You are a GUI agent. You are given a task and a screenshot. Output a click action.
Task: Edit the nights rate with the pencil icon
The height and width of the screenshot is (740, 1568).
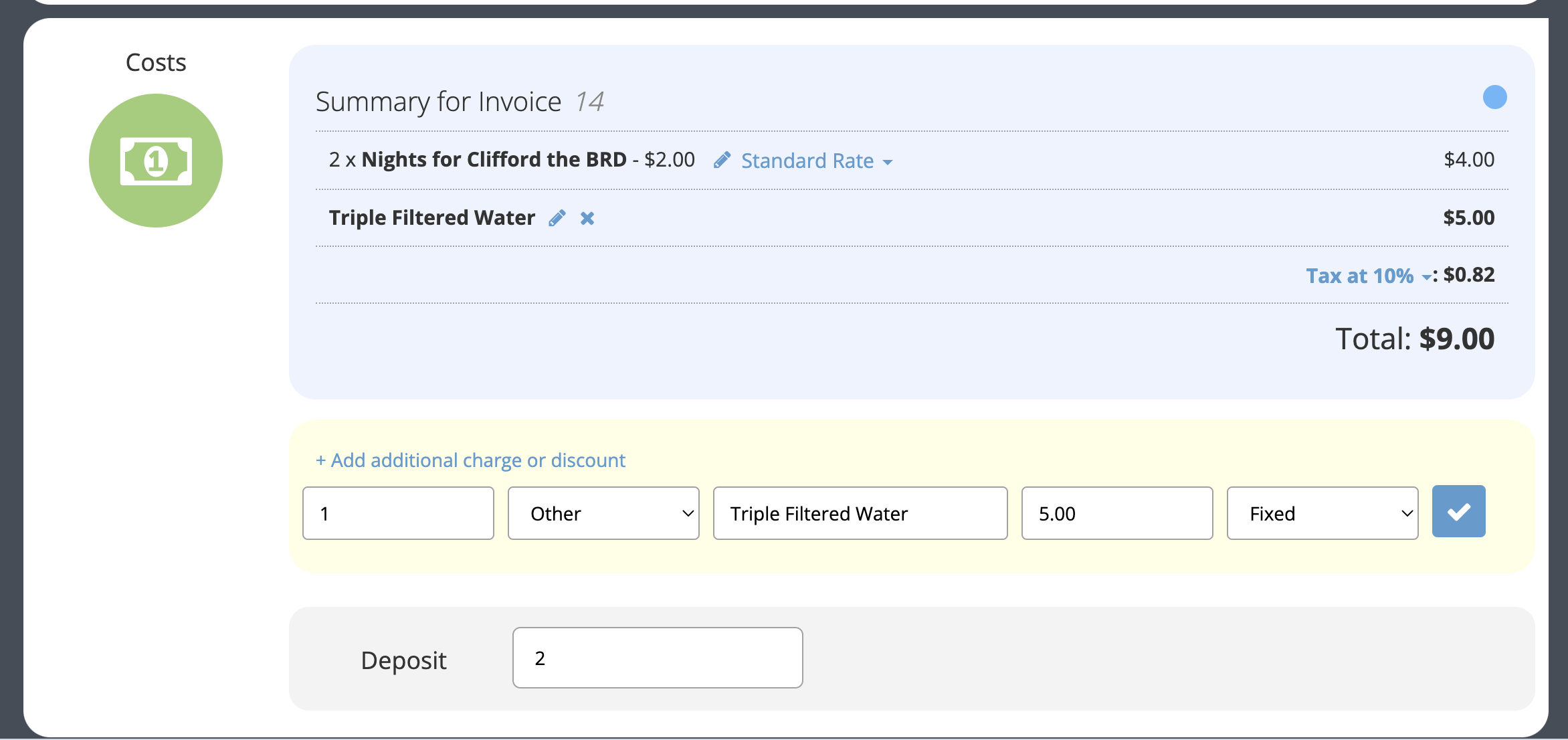[722, 161]
